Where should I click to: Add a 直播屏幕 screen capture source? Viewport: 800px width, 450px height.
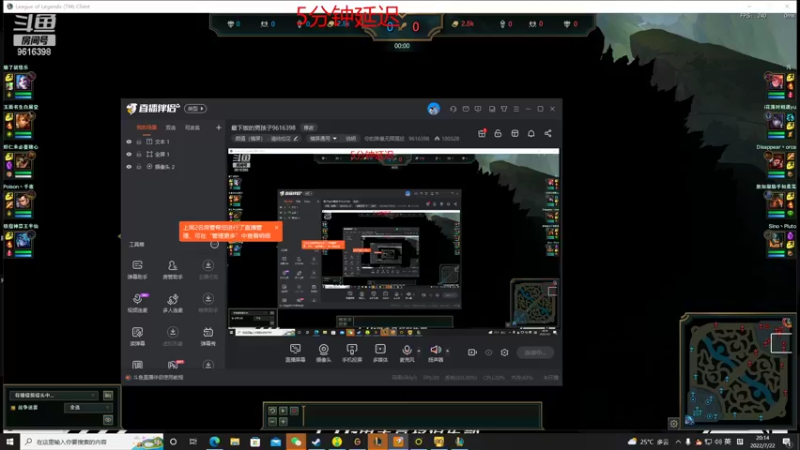tap(295, 353)
